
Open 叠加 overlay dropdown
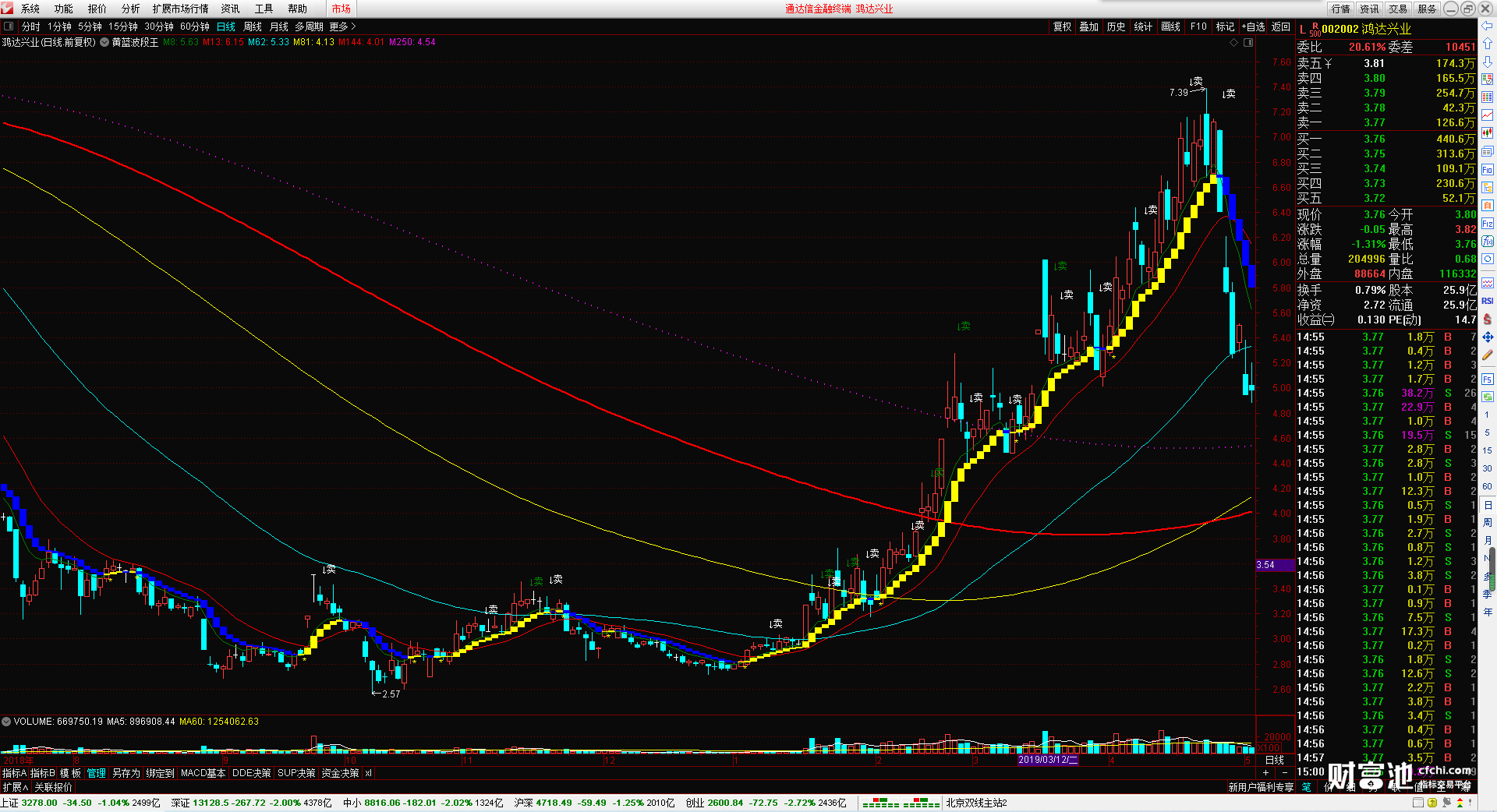(1089, 26)
